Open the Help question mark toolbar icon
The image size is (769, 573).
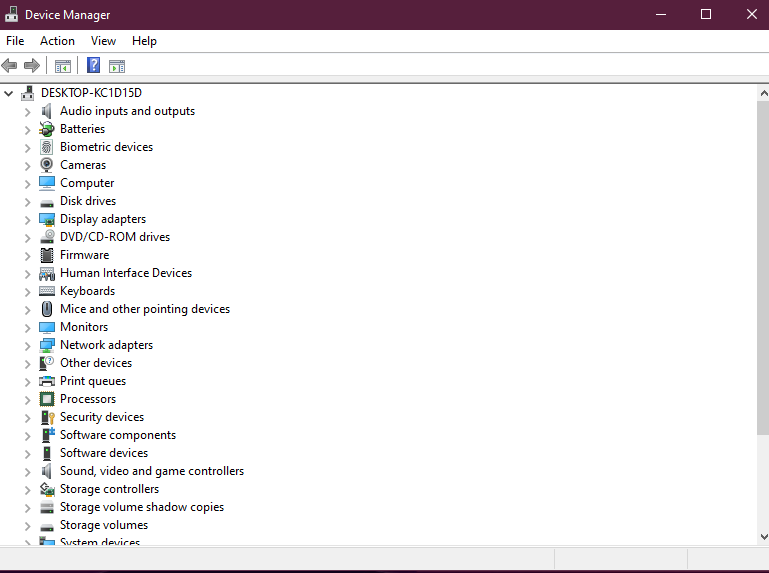(93, 65)
